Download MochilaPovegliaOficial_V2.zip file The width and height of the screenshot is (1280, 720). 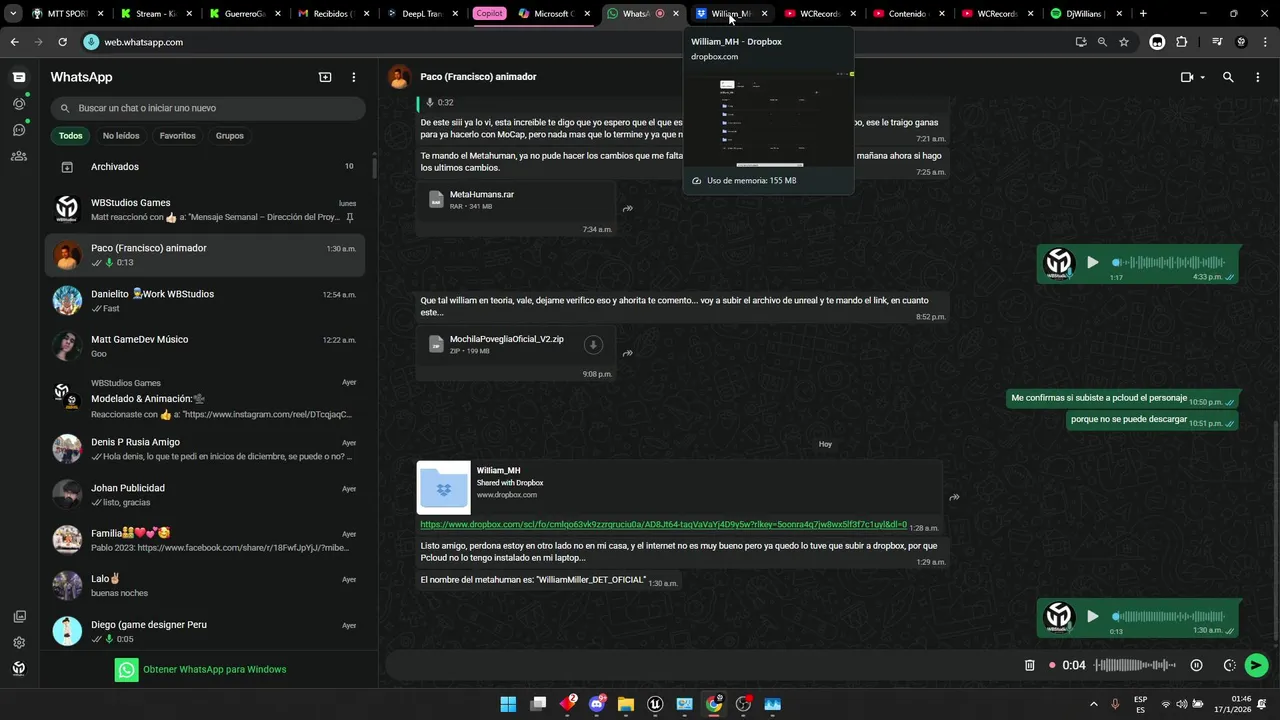pos(593,345)
